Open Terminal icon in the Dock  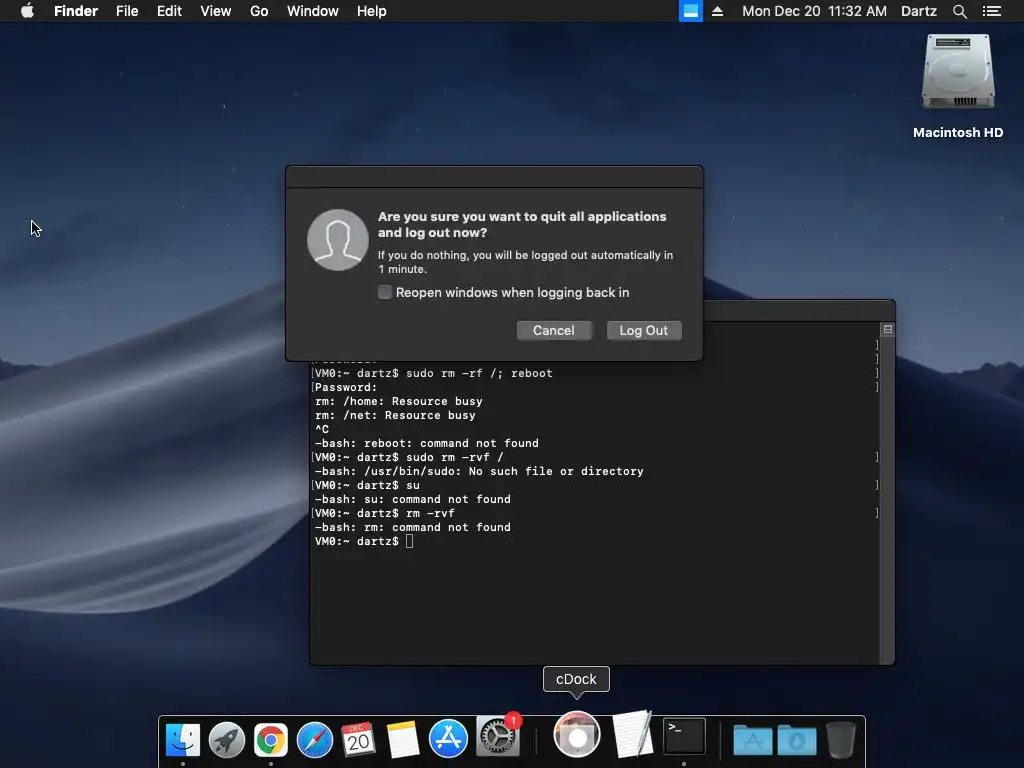[684, 736]
